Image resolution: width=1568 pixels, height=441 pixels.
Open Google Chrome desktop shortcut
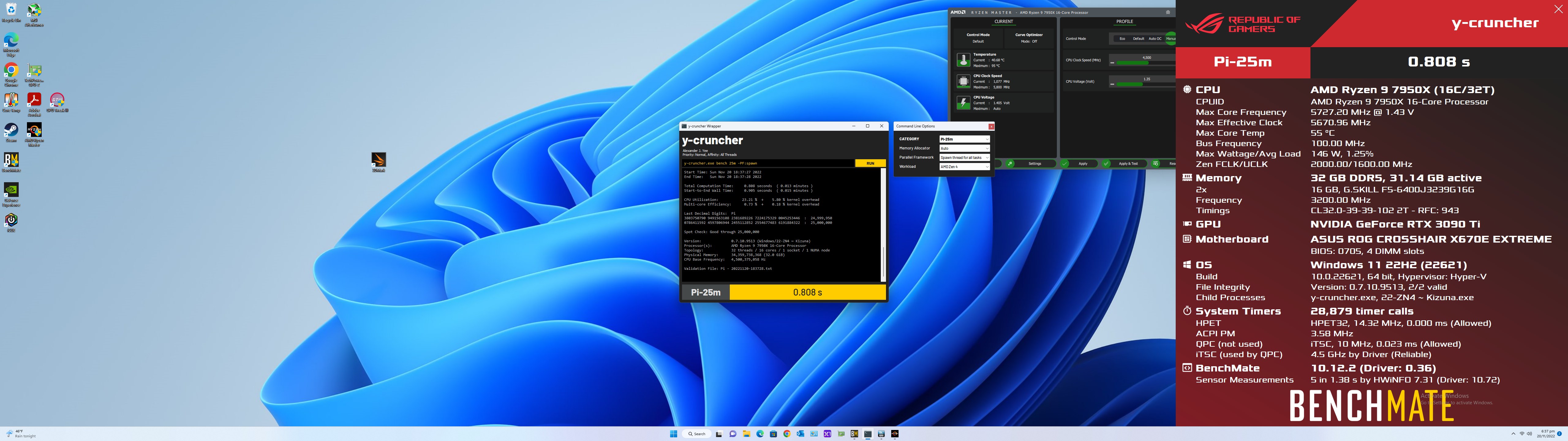[11, 74]
